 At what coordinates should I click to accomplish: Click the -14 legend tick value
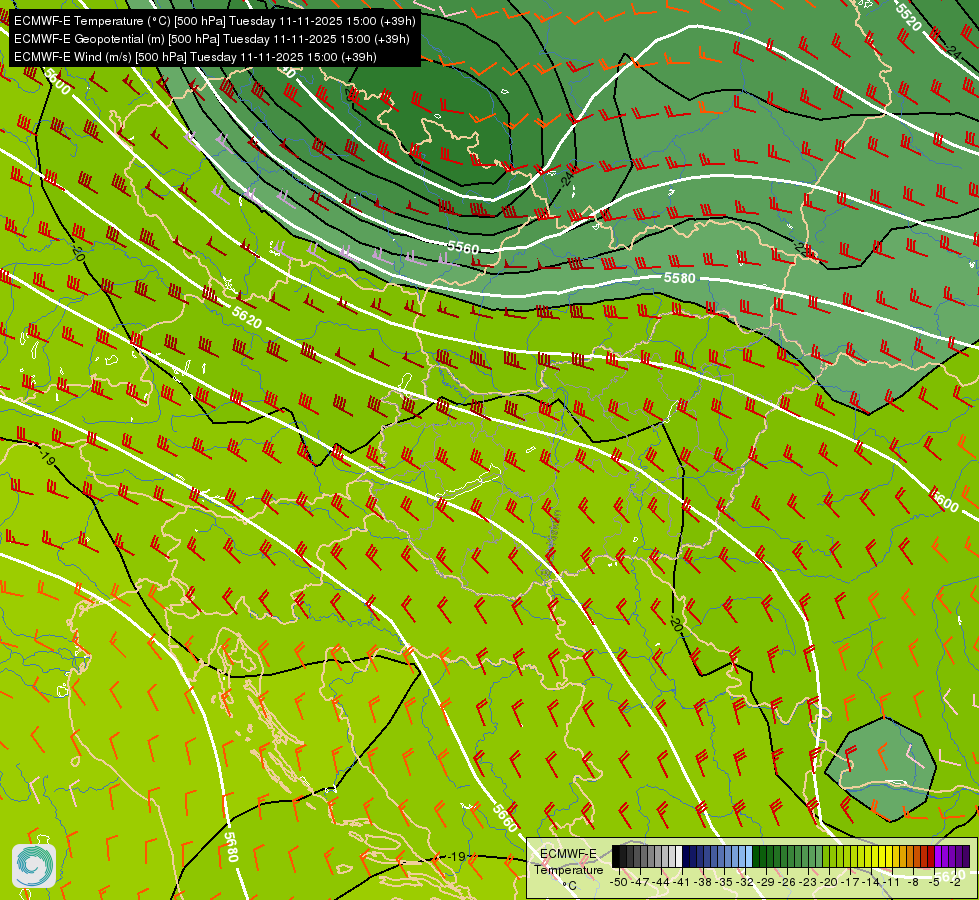(871, 882)
